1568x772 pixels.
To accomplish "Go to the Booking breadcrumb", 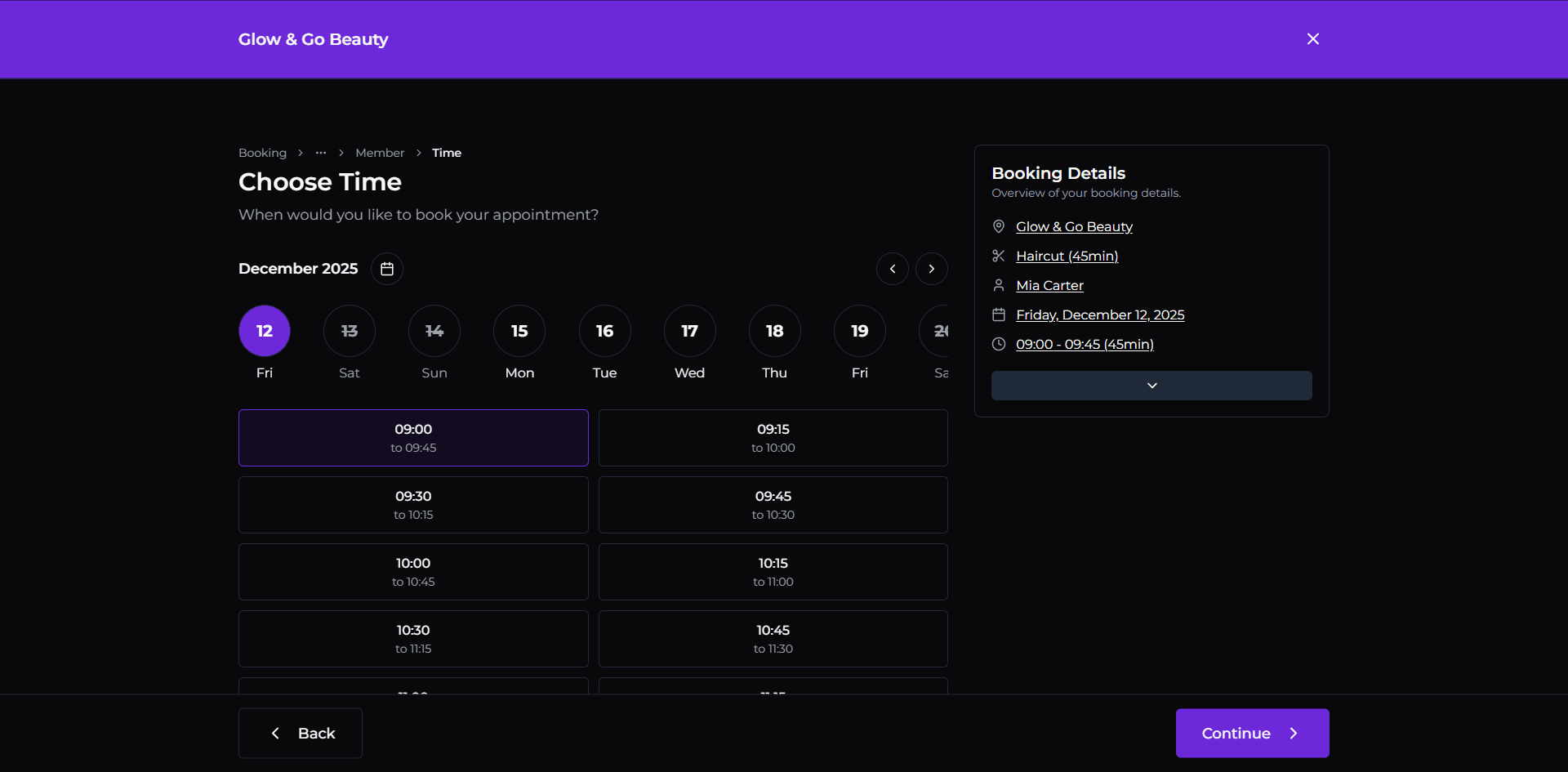I will click(x=262, y=153).
